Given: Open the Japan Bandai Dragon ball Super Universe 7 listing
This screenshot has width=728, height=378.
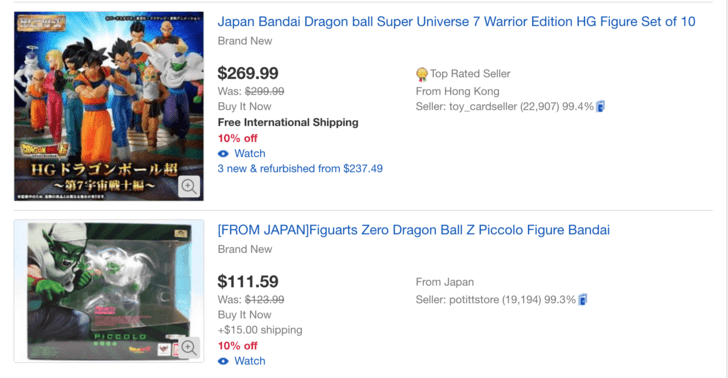Looking at the screenshot, I should tap(456, 22).
